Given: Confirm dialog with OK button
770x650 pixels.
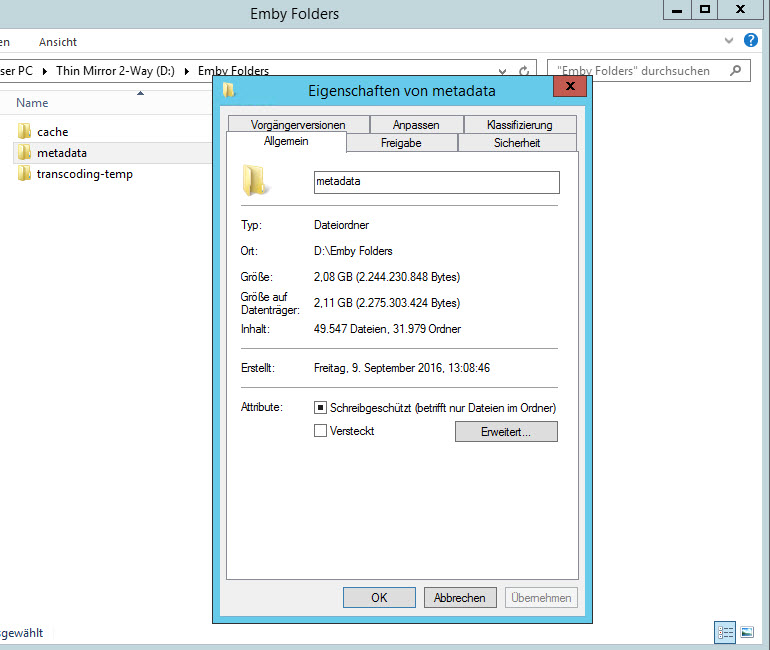Looking at the screenshot, I should tap(379, 597).
